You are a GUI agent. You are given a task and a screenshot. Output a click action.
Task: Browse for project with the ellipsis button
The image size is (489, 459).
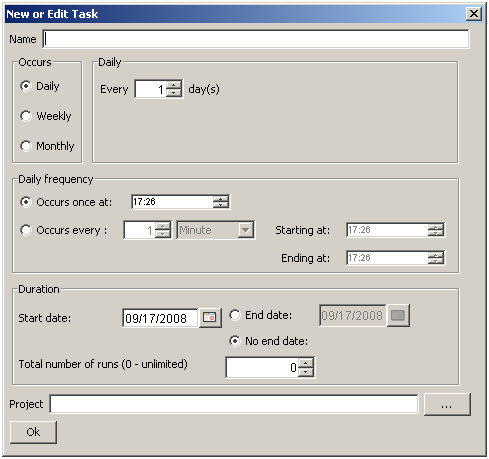(x=447, y=404)
